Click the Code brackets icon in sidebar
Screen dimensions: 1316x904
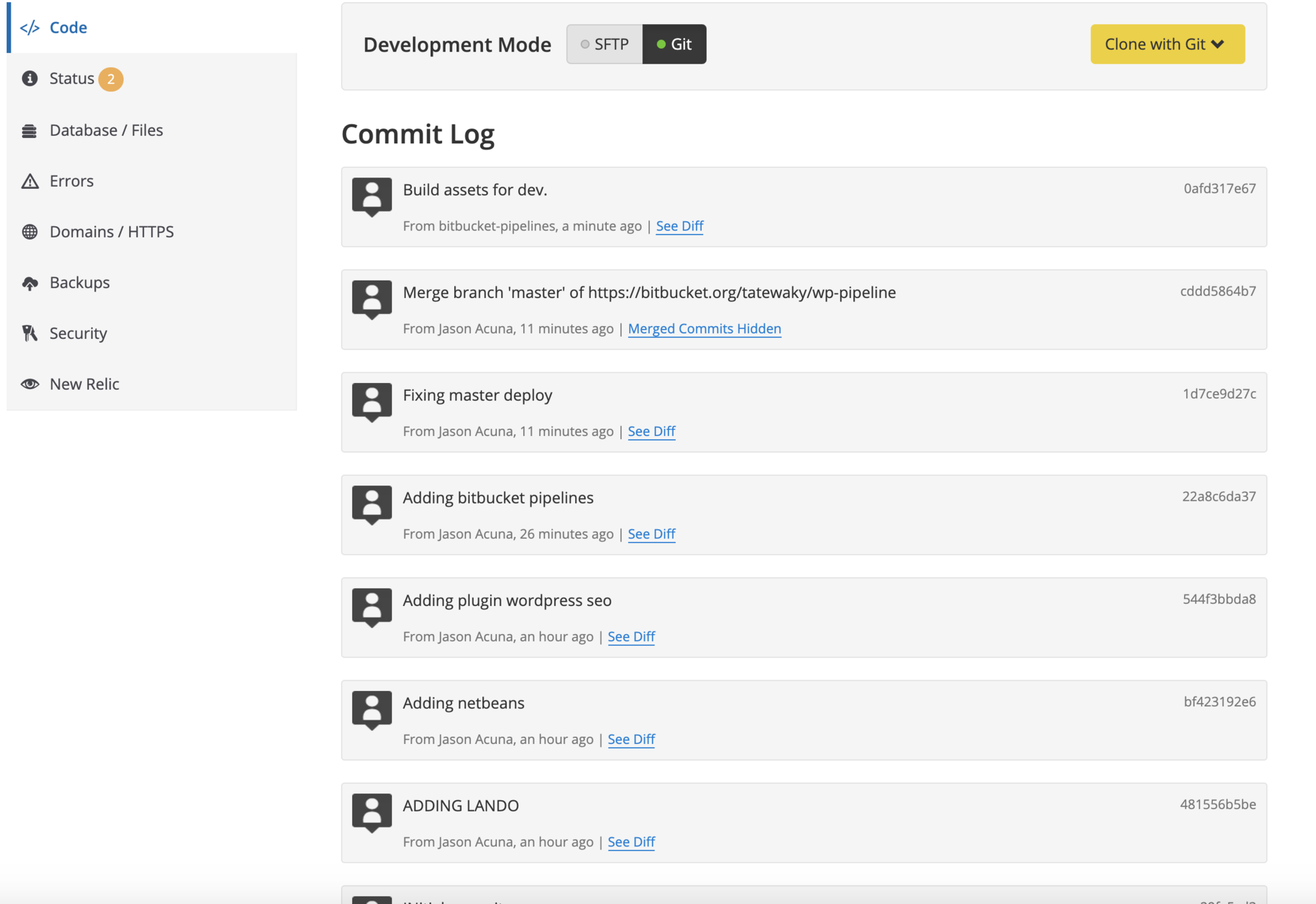[x=29, y=27]
